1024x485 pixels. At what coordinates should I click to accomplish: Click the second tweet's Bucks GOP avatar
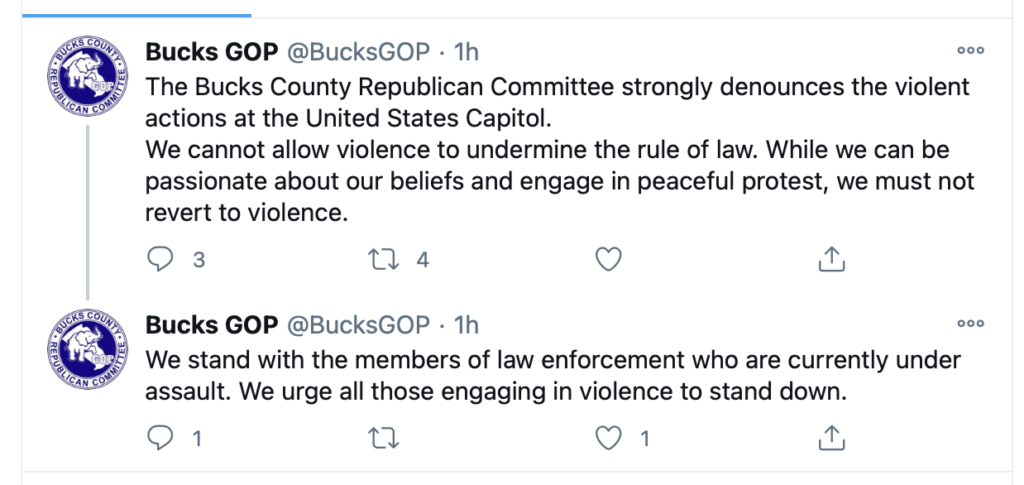point(88,350)
